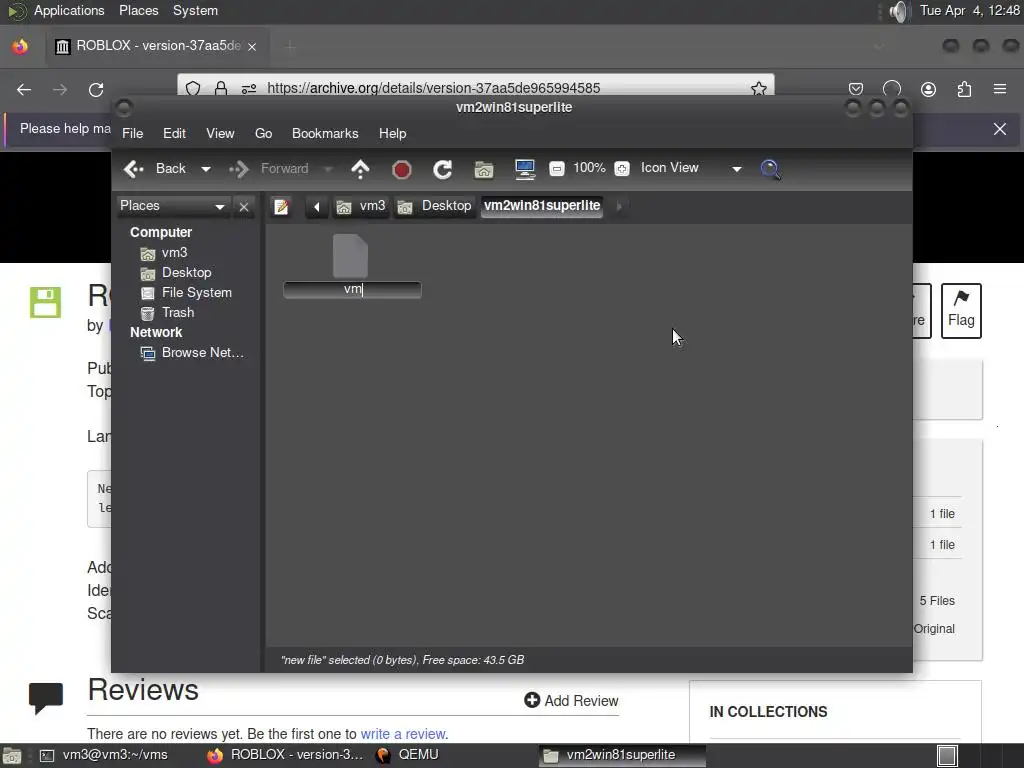Click the site padlock icon
1024x768 pixels.
[x=221, y=88]
